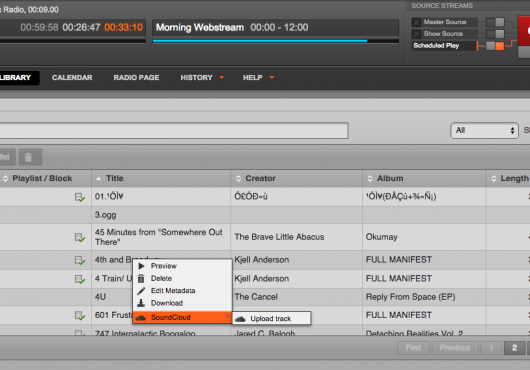The height and width of the screenshot is (370, 530).
Task: Click the red on-air button
Action: coord(524,31)
